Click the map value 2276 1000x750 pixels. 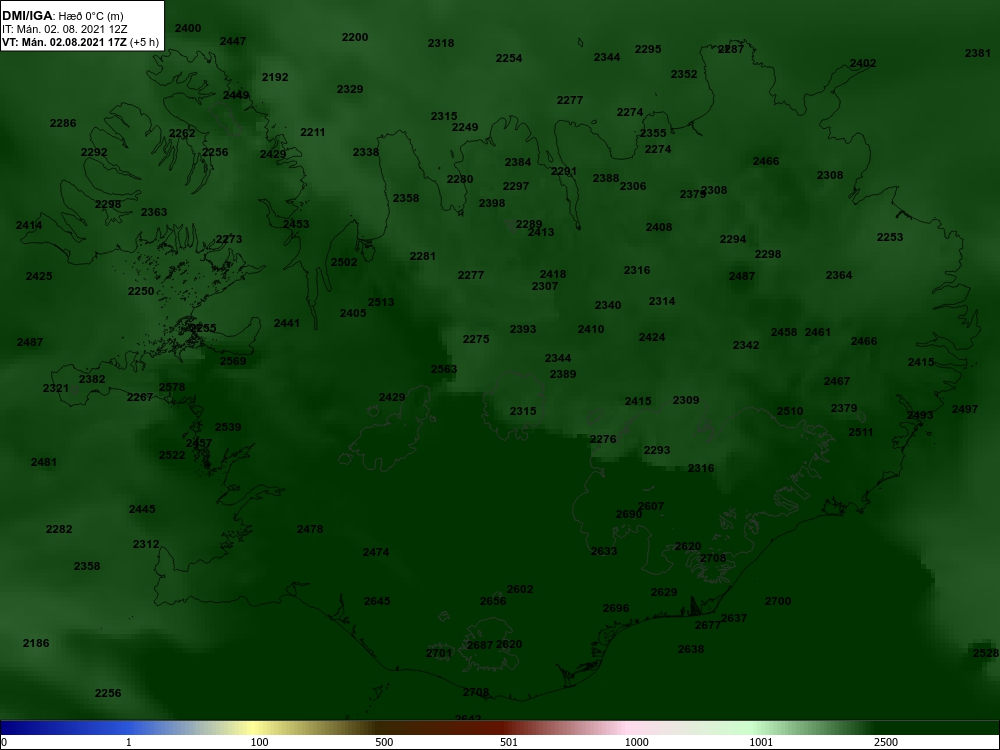[x=603, y=439]
